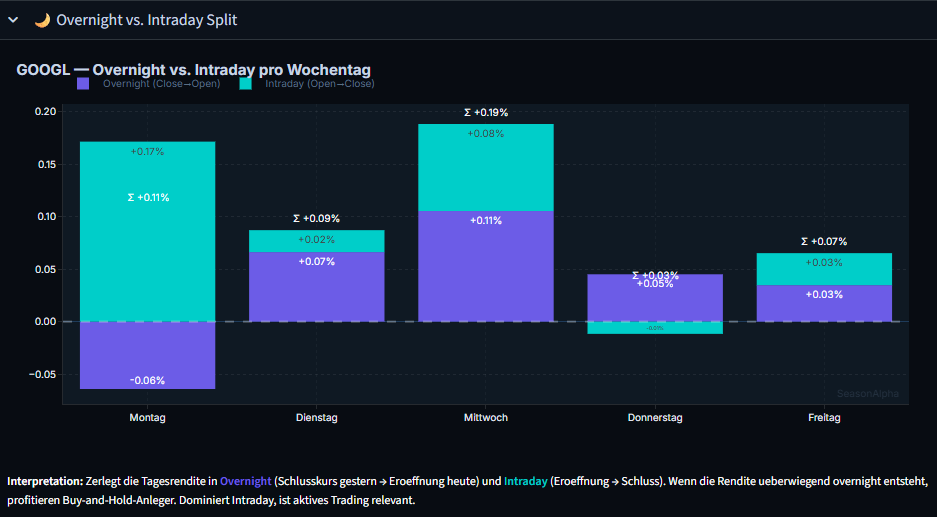Viewport: 937px width, 517px height.
Task: Select the Montag purple overnight bar
Action: pos(148,355)
